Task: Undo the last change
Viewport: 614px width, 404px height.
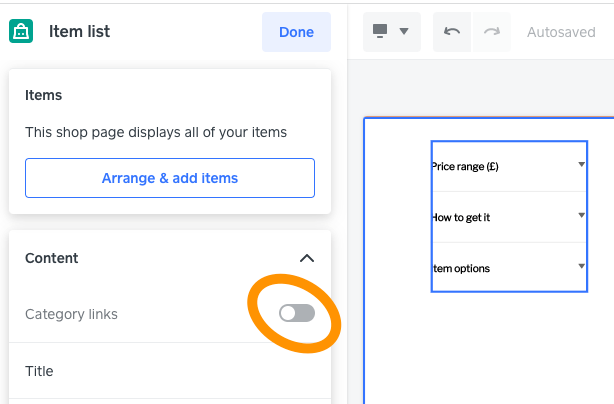Action: 452,32
